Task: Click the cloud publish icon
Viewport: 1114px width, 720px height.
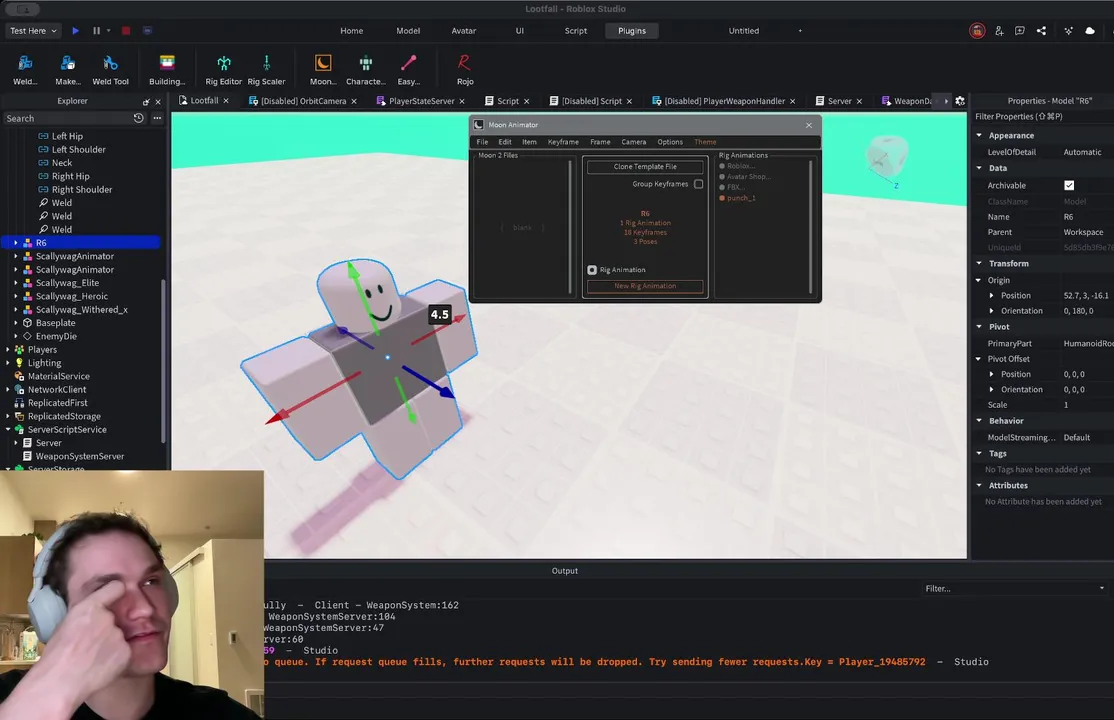Action: [x=1090, y=31]
